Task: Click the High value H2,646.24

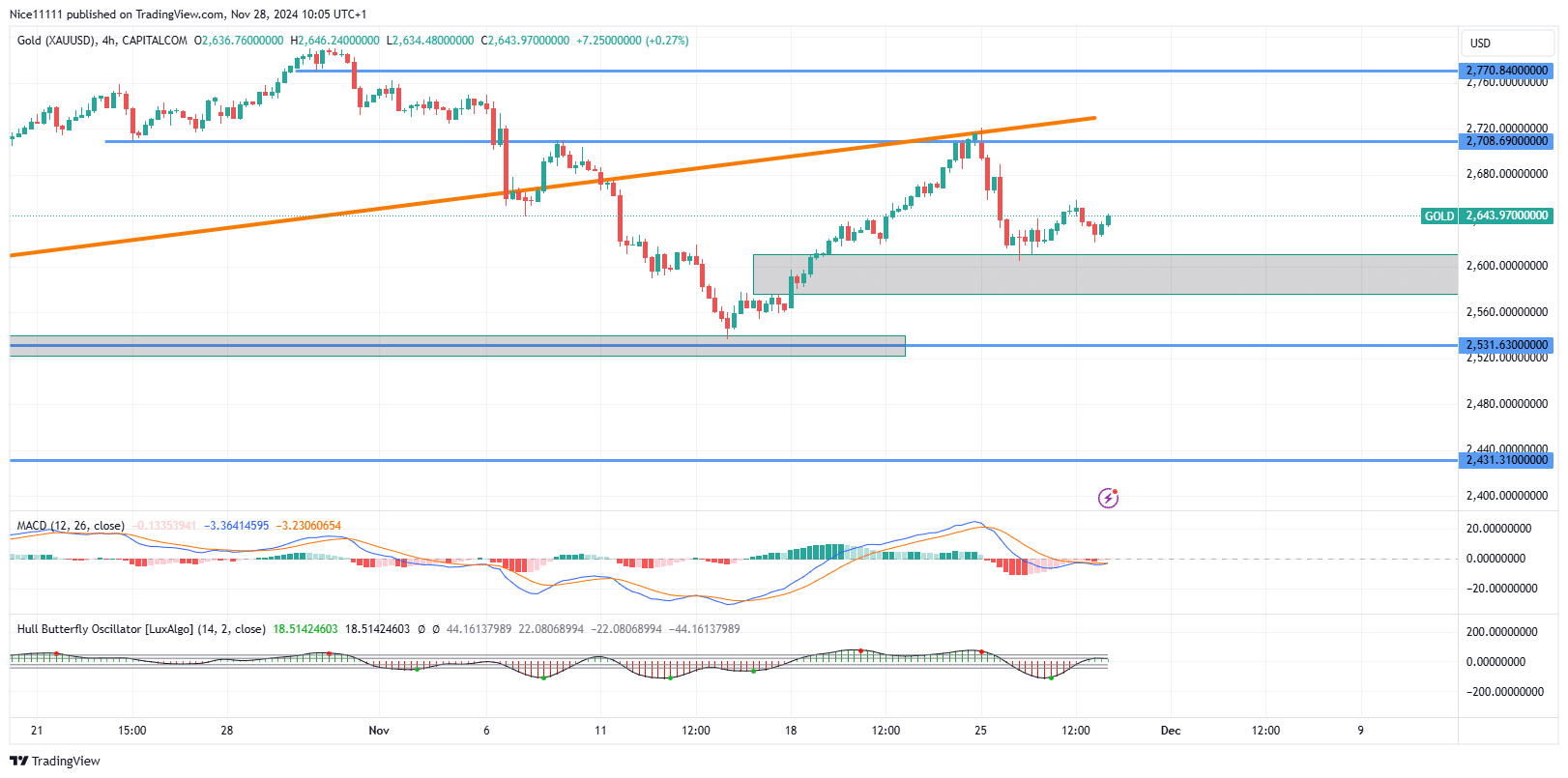Action: (334, 41)
